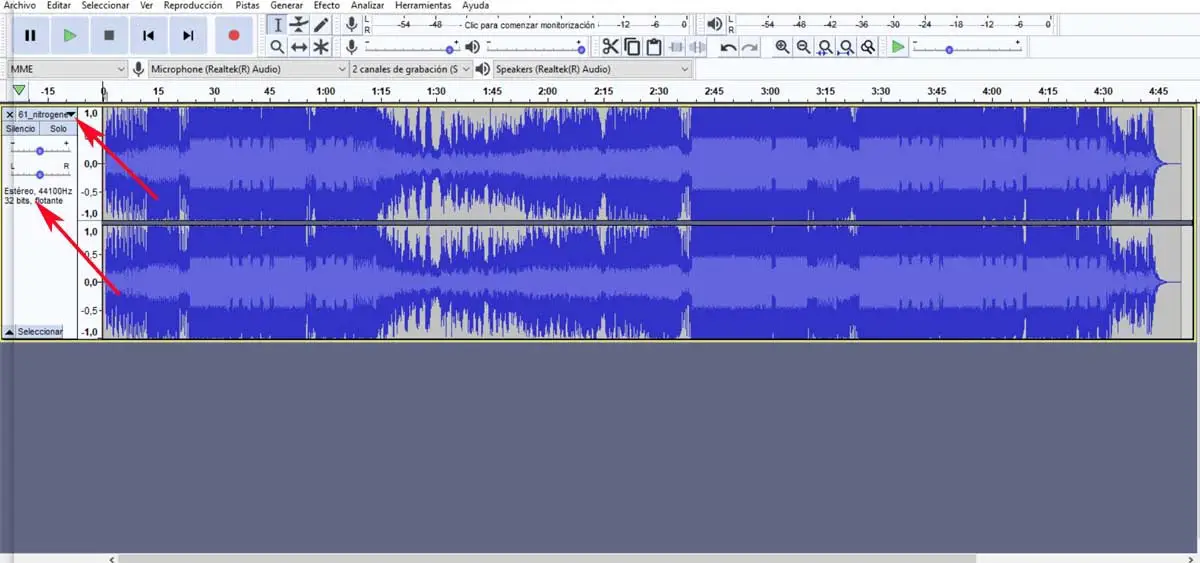Zoom out with the minus magnifier
The width and height of the screenshot is (1200, 563).
[x=803, y=47]
